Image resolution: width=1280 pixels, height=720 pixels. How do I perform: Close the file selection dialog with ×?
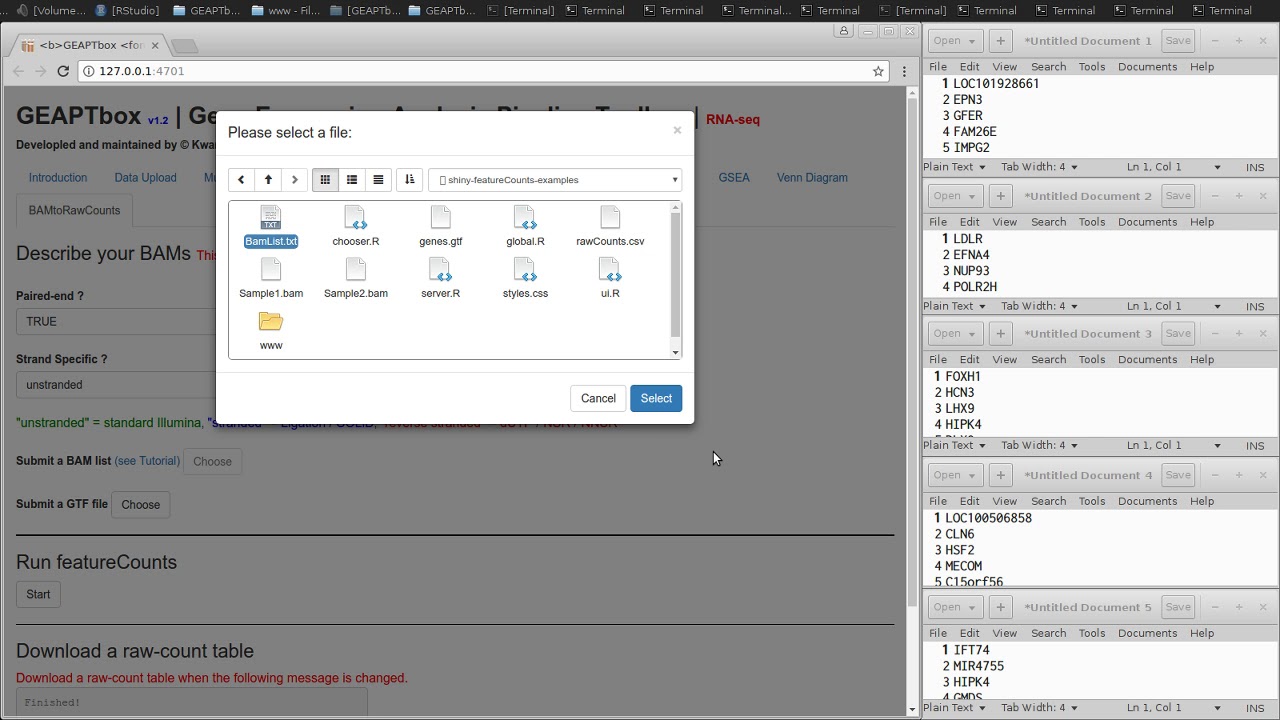click(677, 131)
